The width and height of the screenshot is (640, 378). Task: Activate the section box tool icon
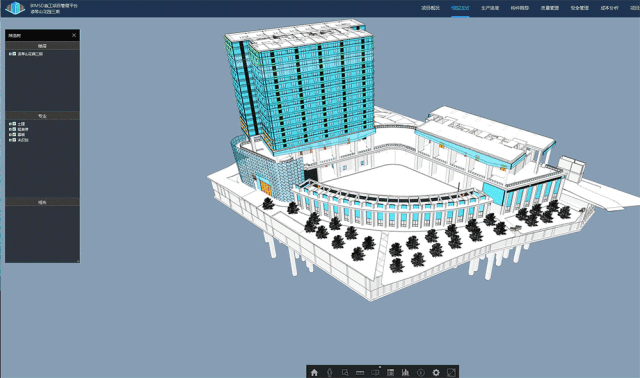pos(375,372)
